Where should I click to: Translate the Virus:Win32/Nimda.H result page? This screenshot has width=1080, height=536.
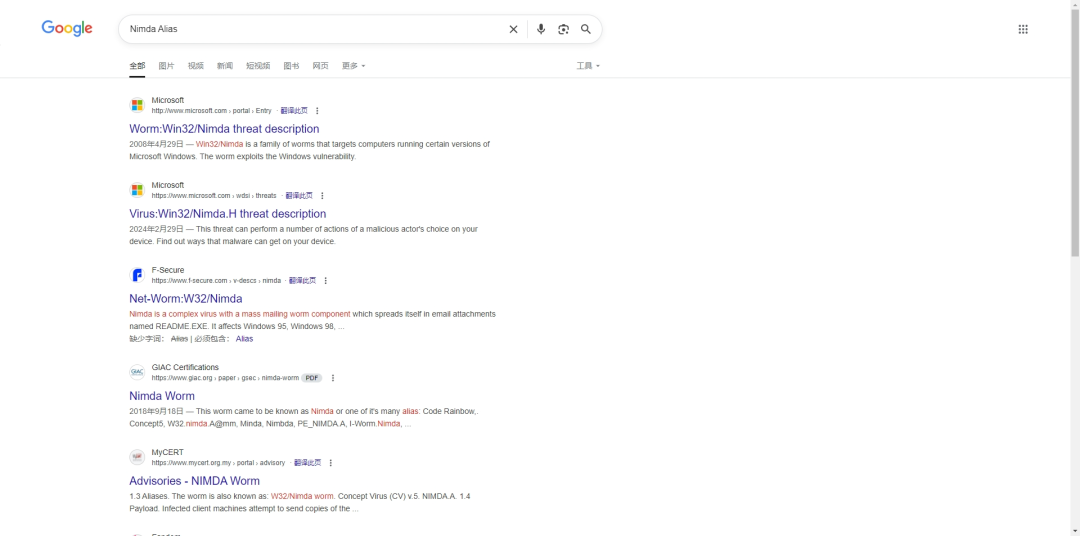click(299, 196)
